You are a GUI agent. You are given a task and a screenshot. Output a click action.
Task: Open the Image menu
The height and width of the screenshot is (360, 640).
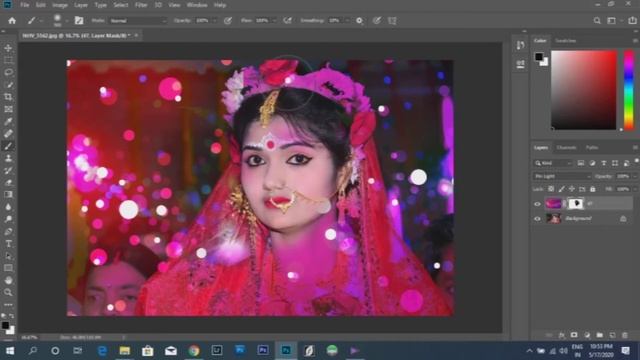(x=60, y=5)
